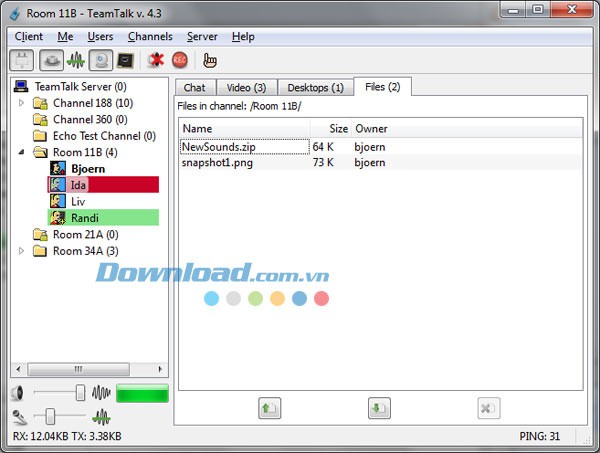
Task: Expand the Channel 188 tree node
Action: click(22, 103)
